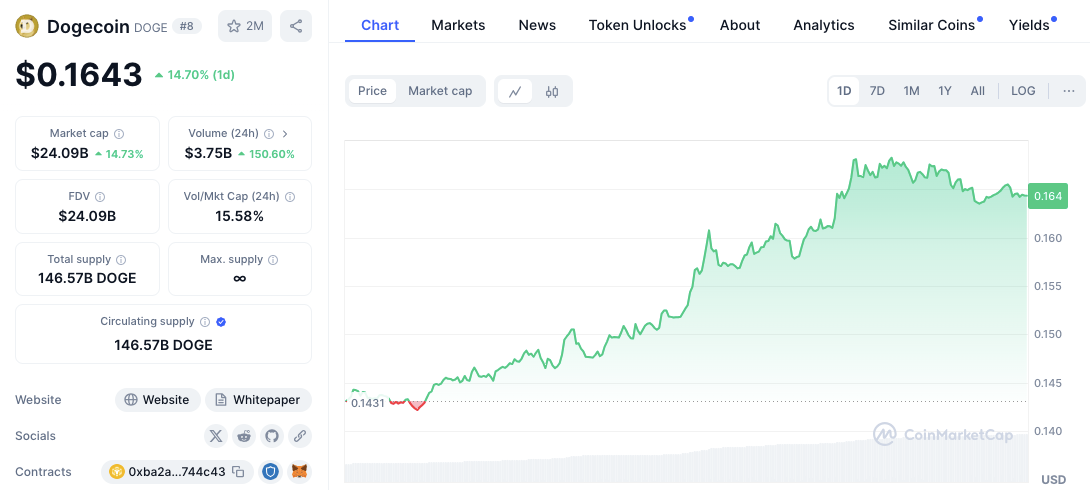This screenshot has height=490, width=1090.
Task: Select Price chart mode
Action: click(373, 91)
